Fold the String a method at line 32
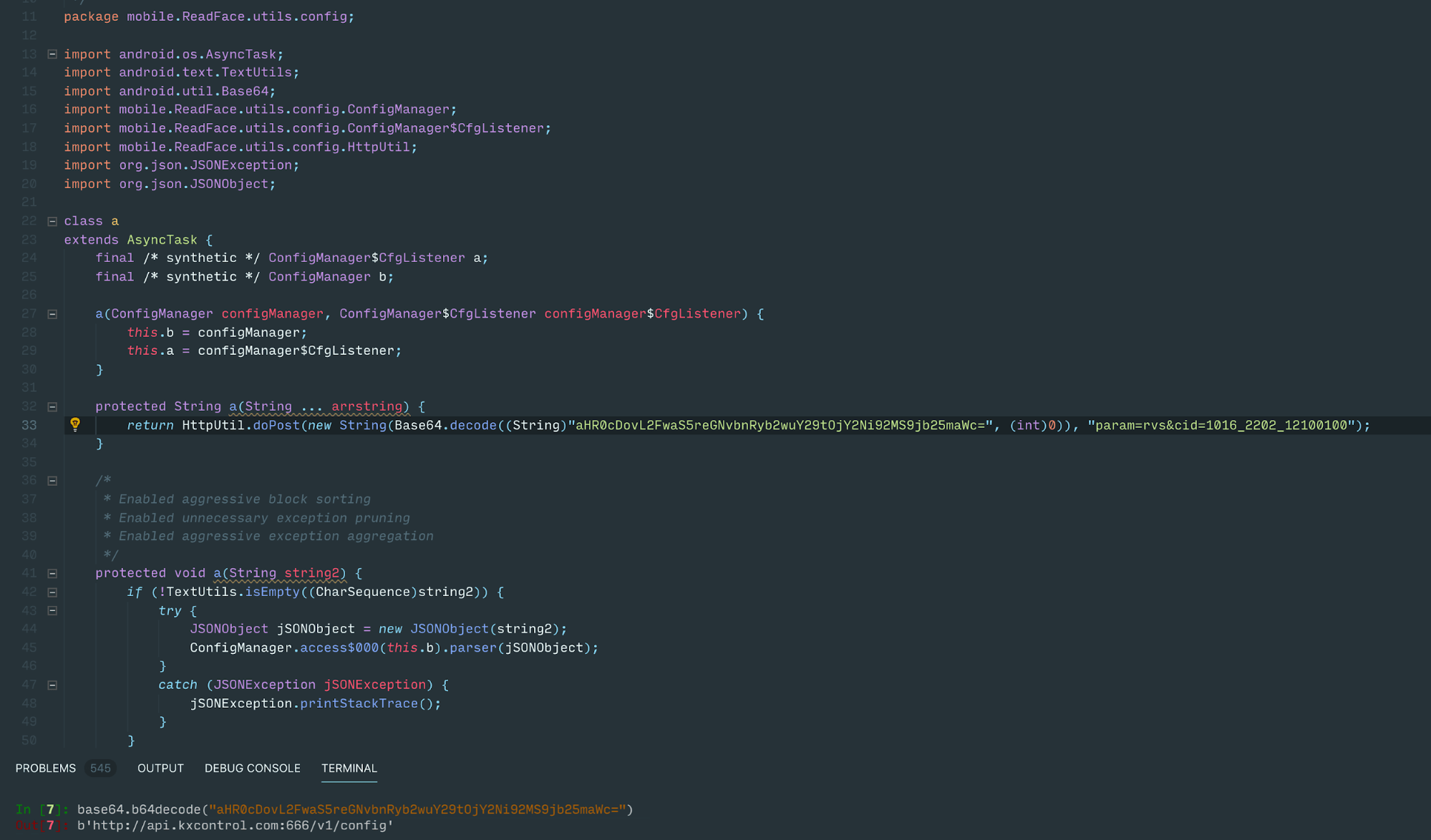 52,406
